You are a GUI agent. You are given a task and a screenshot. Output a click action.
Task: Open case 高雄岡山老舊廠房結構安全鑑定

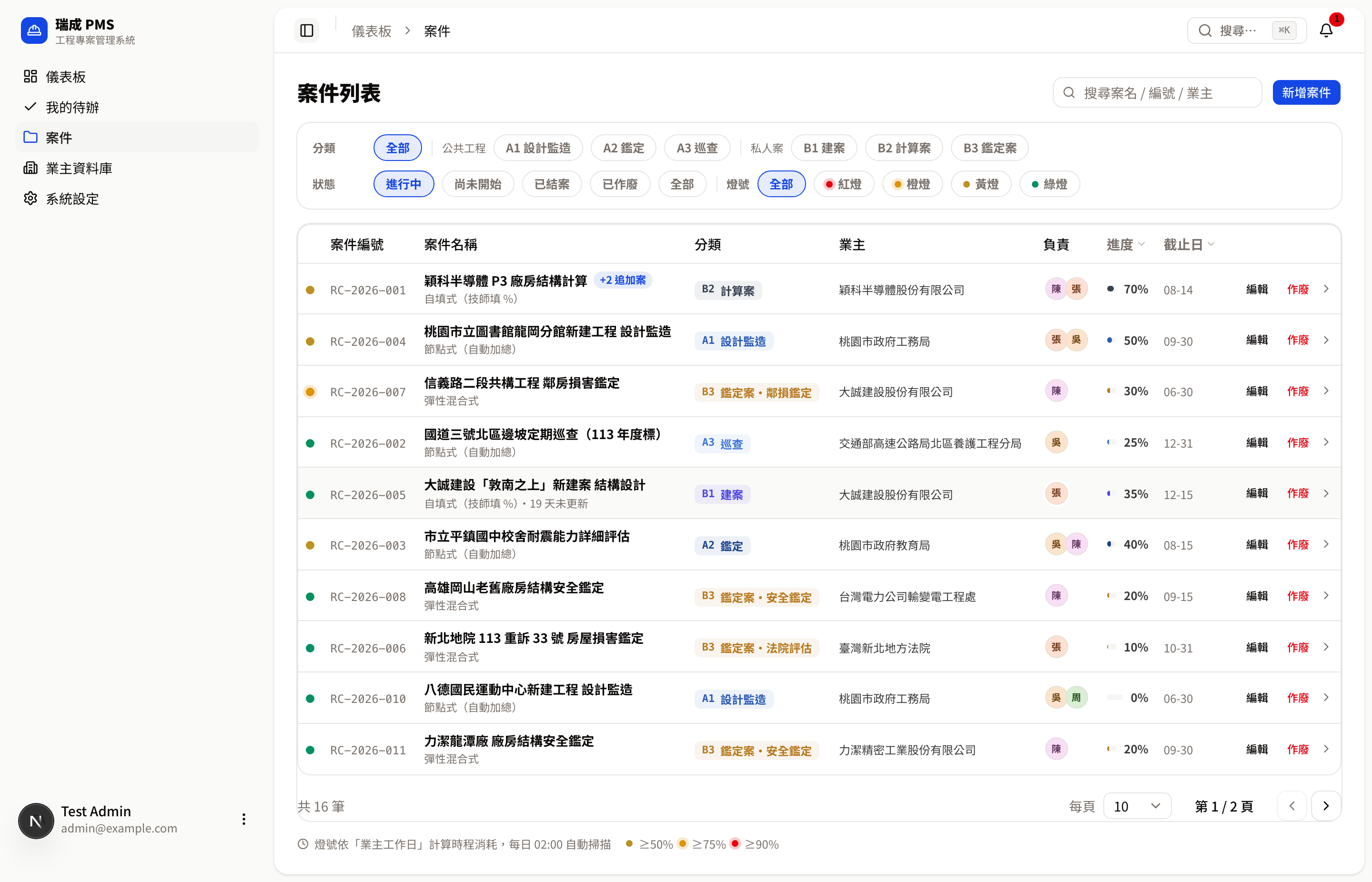tap(514, 588)
